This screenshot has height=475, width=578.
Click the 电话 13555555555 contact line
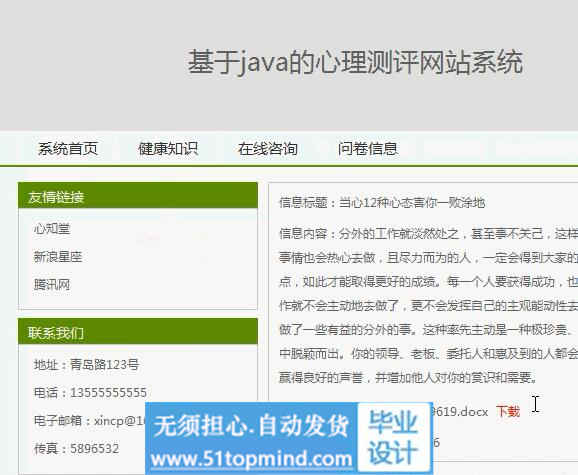click(x=90, y=392)
